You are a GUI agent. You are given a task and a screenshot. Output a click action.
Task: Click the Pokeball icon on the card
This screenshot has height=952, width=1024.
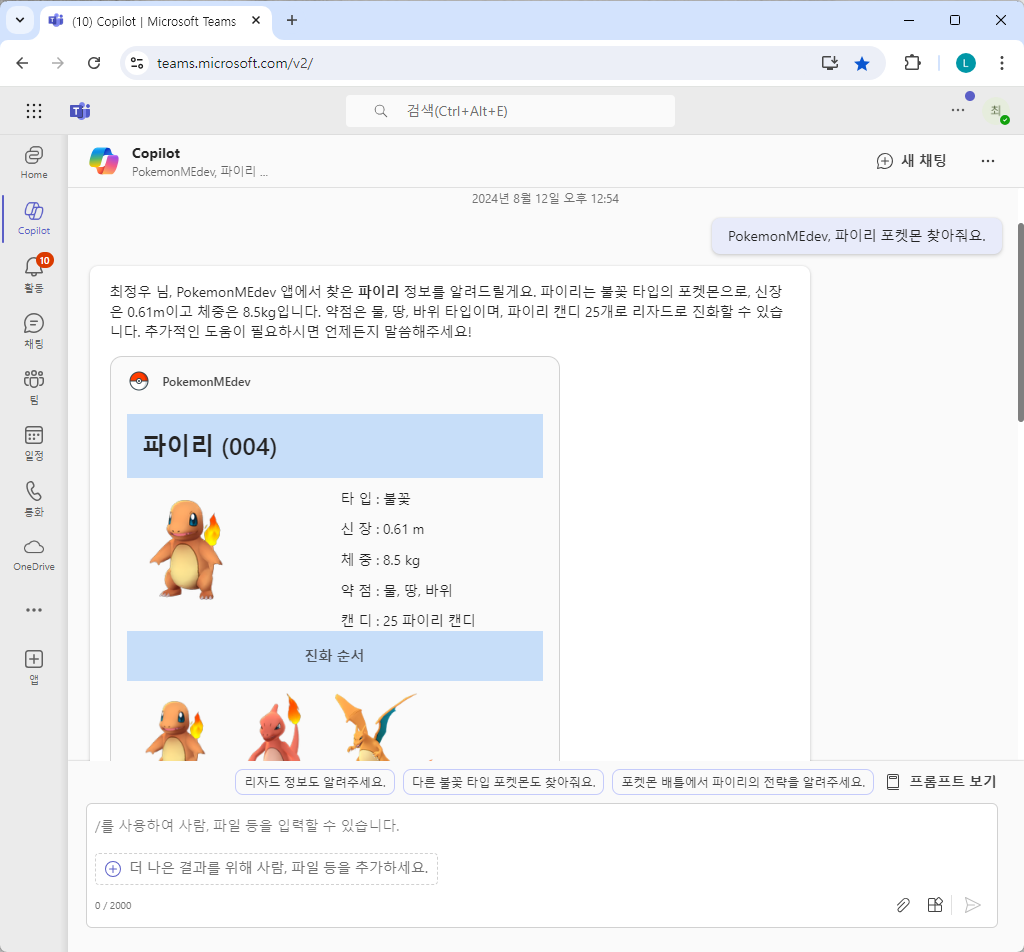[x=139, y=381]
